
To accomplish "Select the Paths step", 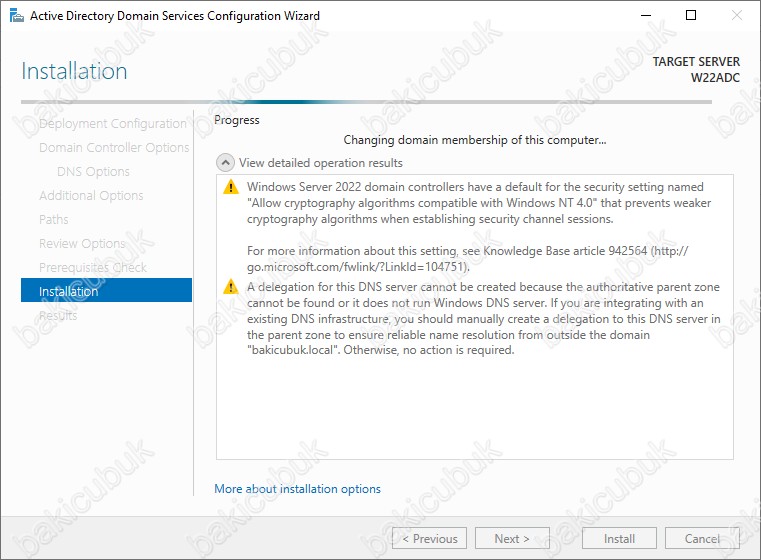I will click(x=54, y=219).
